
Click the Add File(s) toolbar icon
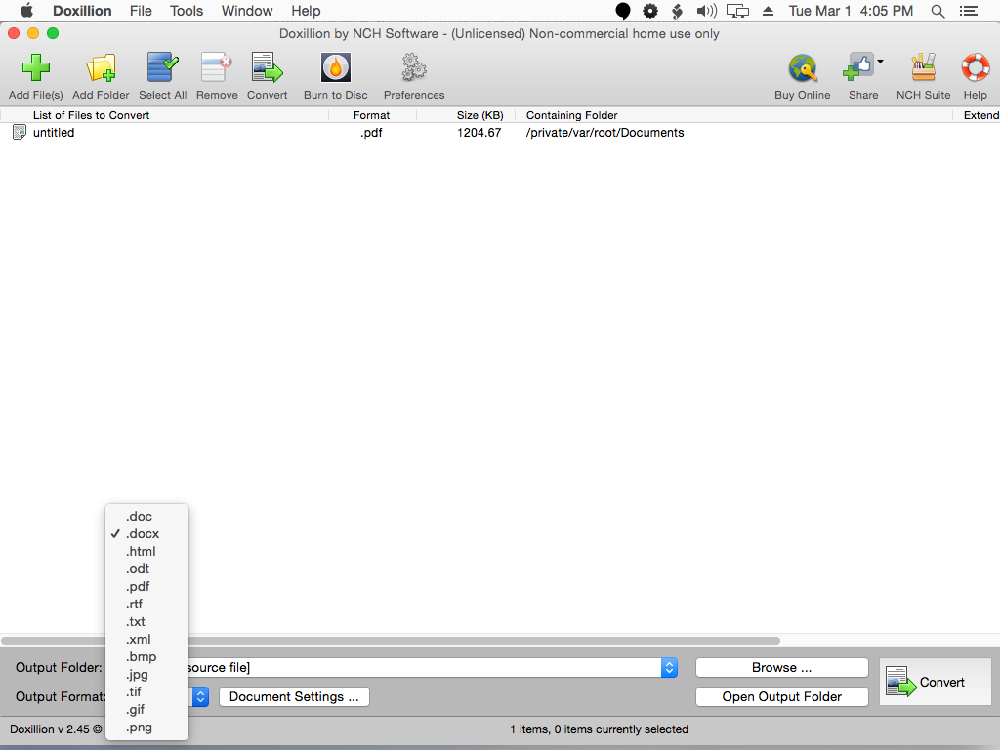[36, 68]
